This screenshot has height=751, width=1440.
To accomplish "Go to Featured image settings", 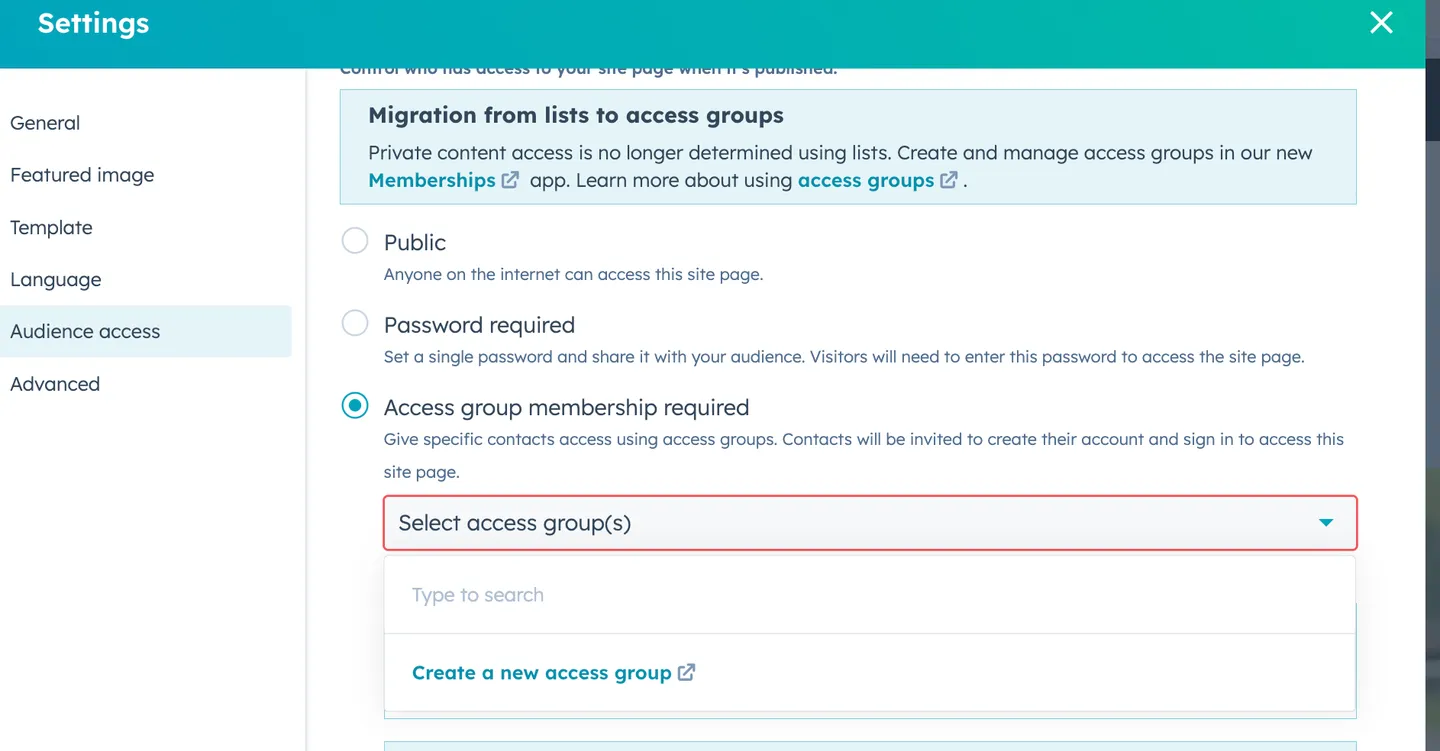I will coord(82,175).
